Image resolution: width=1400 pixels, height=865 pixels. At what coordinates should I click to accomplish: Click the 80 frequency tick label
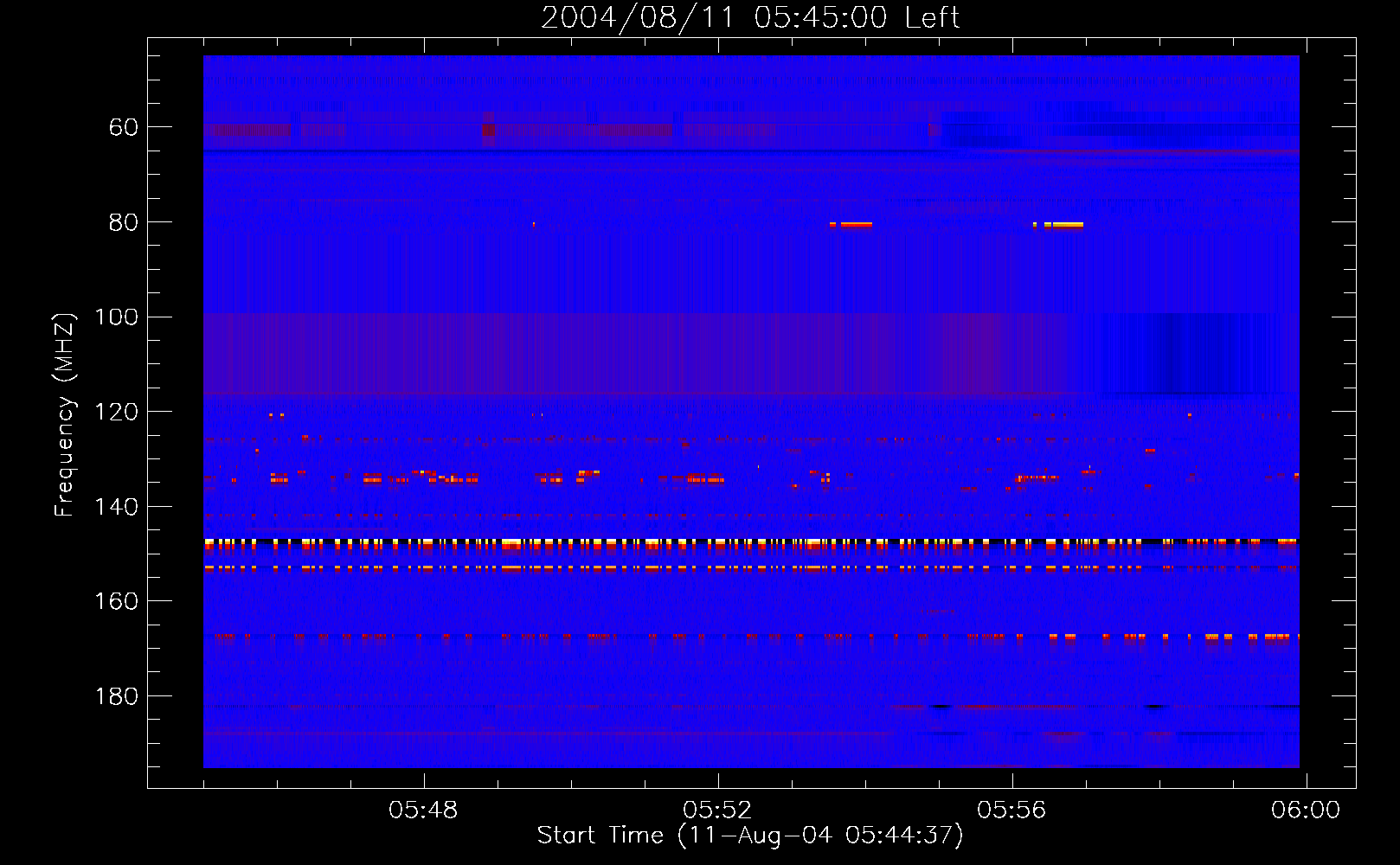124,223
